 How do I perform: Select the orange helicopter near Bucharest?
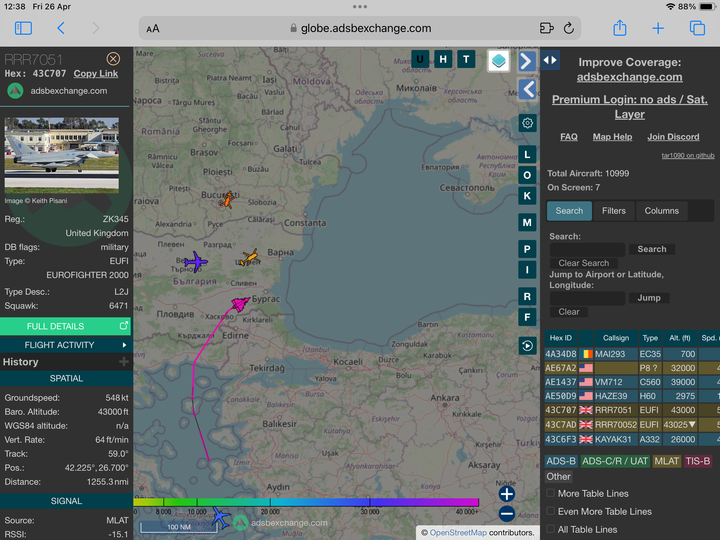click(x=227, y=200)
